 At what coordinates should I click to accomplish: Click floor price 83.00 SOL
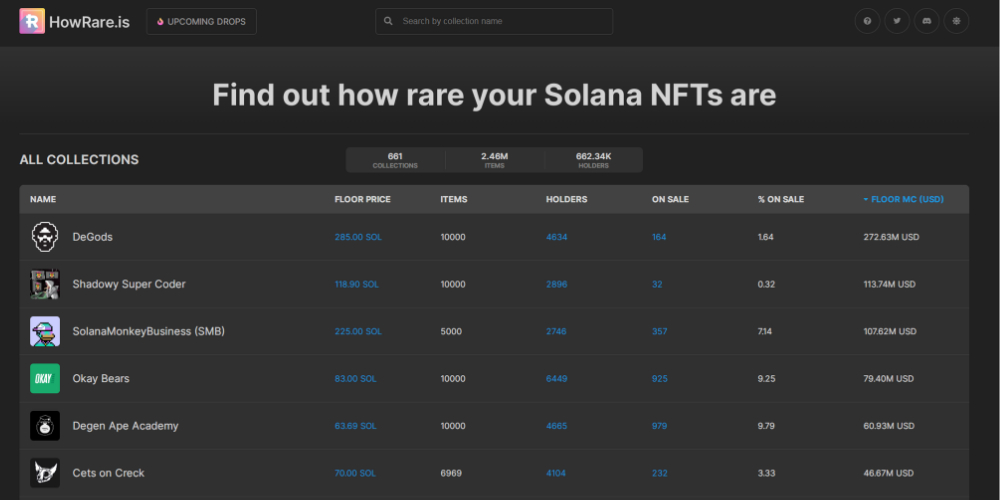(356, 379)
